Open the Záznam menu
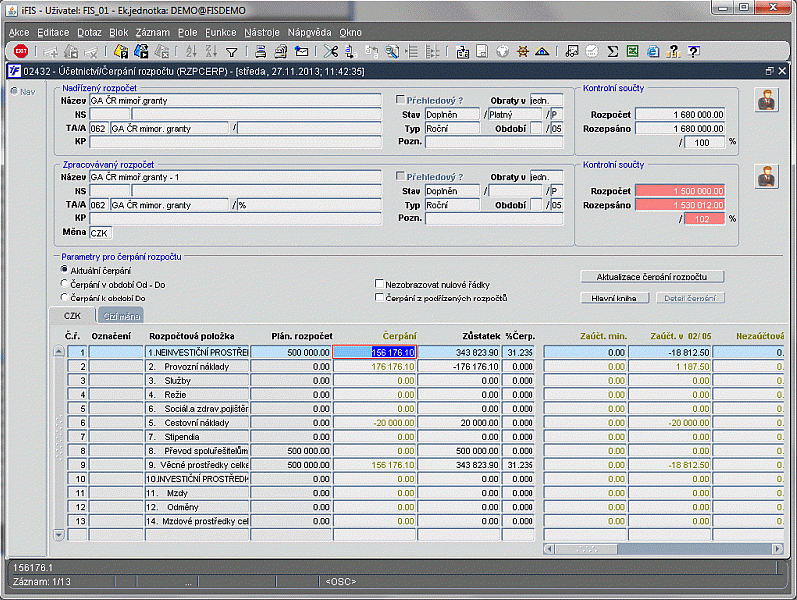 click(x=152, y=32)
